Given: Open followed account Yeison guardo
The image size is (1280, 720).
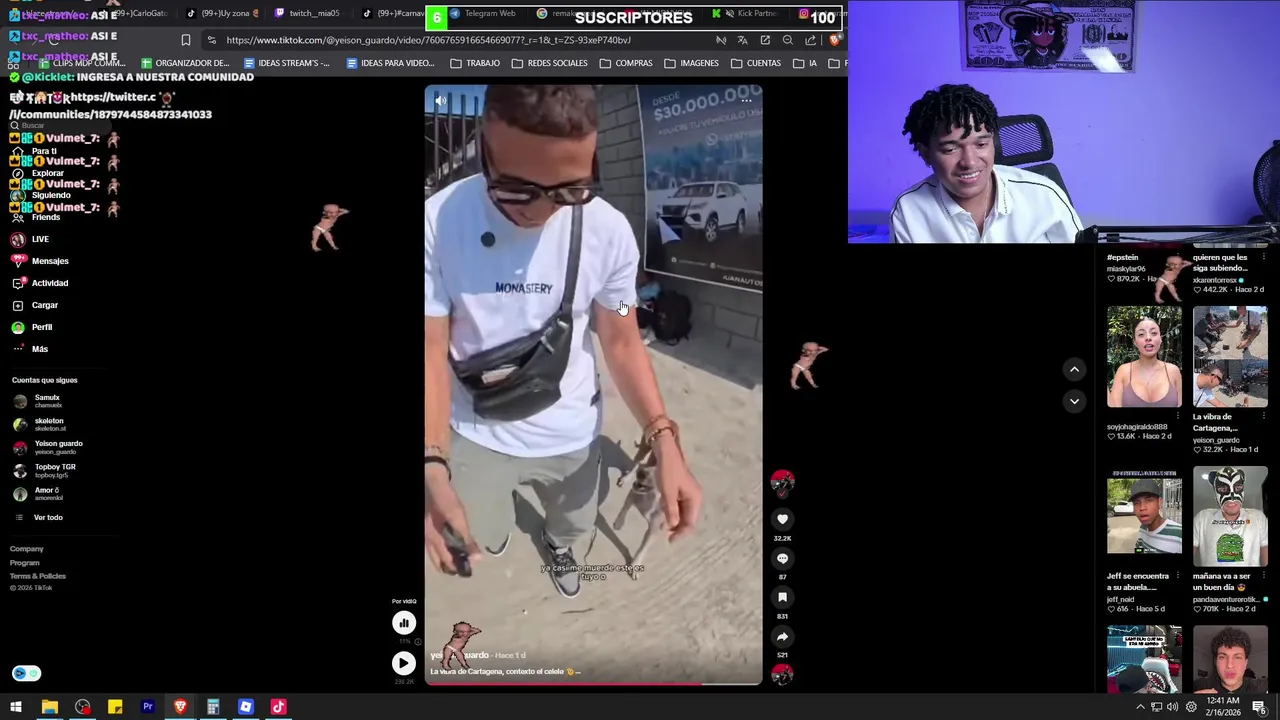Looking at the screenshot, I should click(x=48, y=447).
